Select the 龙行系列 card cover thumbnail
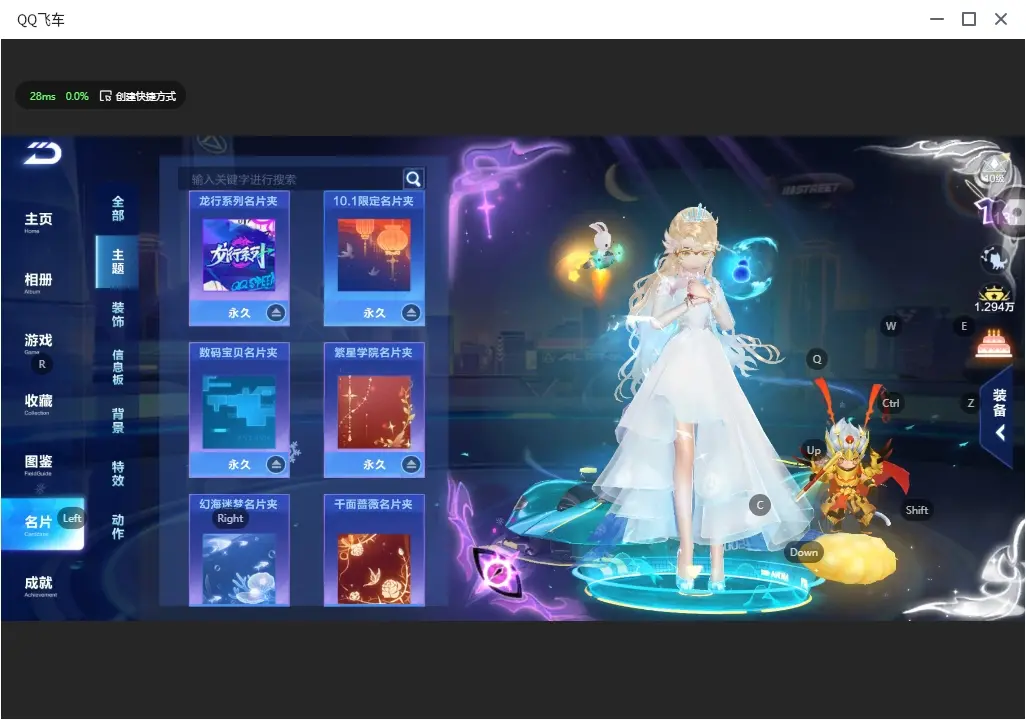1026x720 pixels. (239, 255)
